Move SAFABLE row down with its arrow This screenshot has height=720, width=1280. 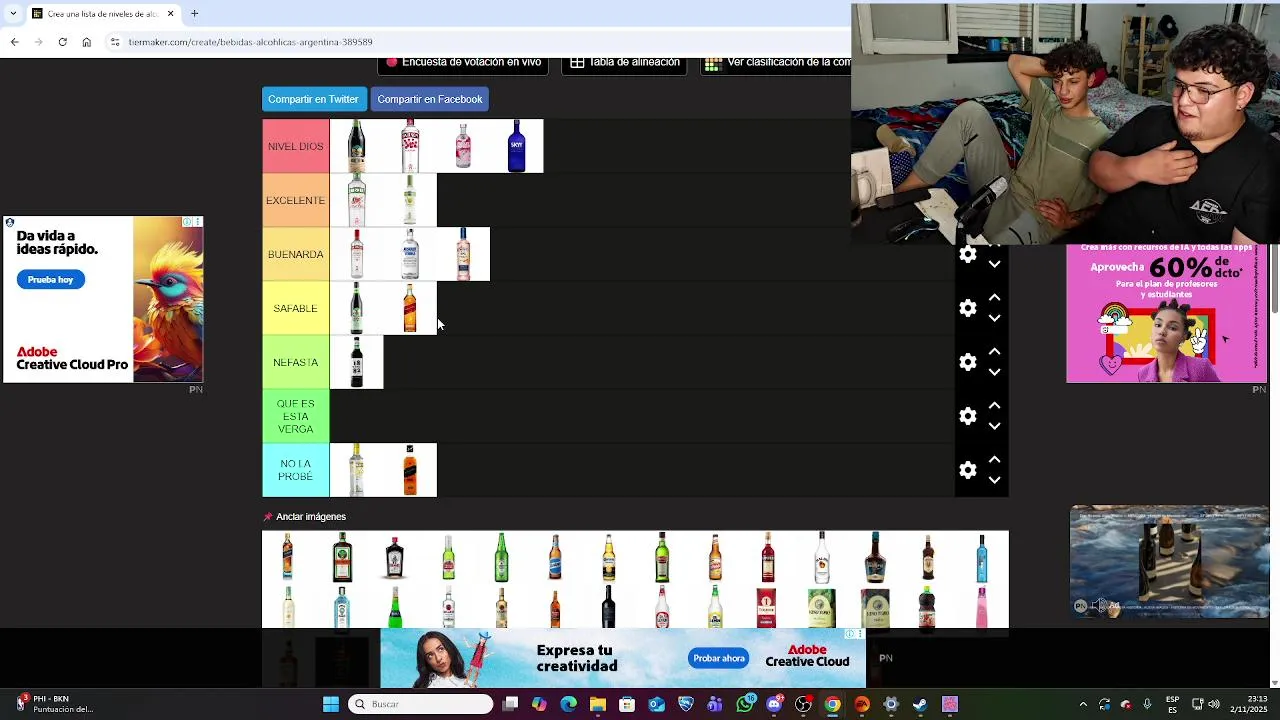pos(994,318)
